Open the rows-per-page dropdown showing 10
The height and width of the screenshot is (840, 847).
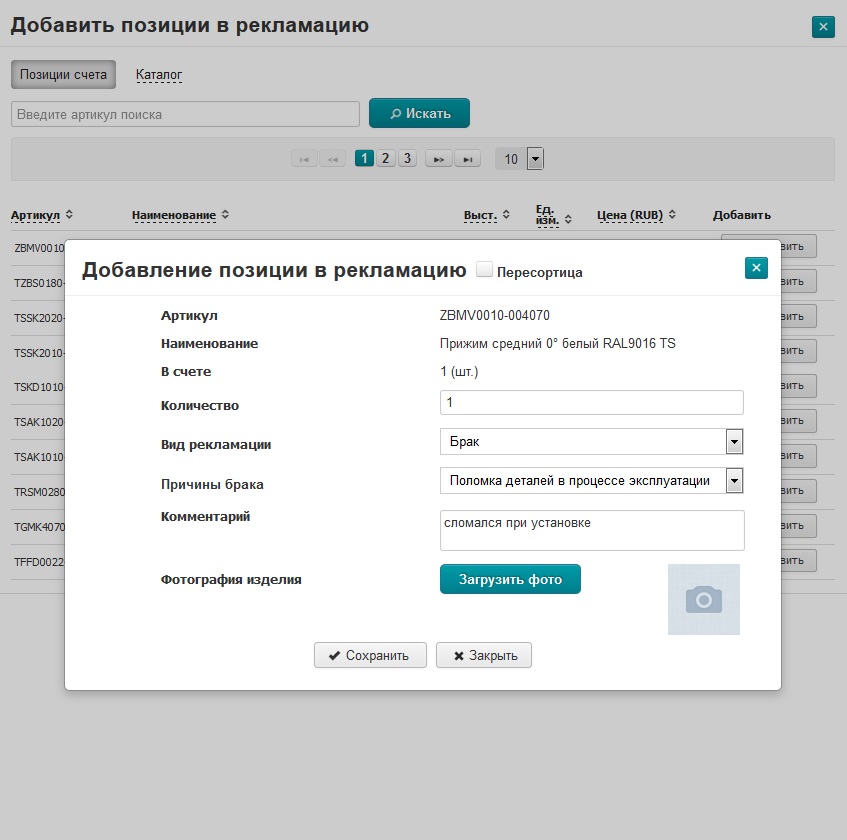534,159
